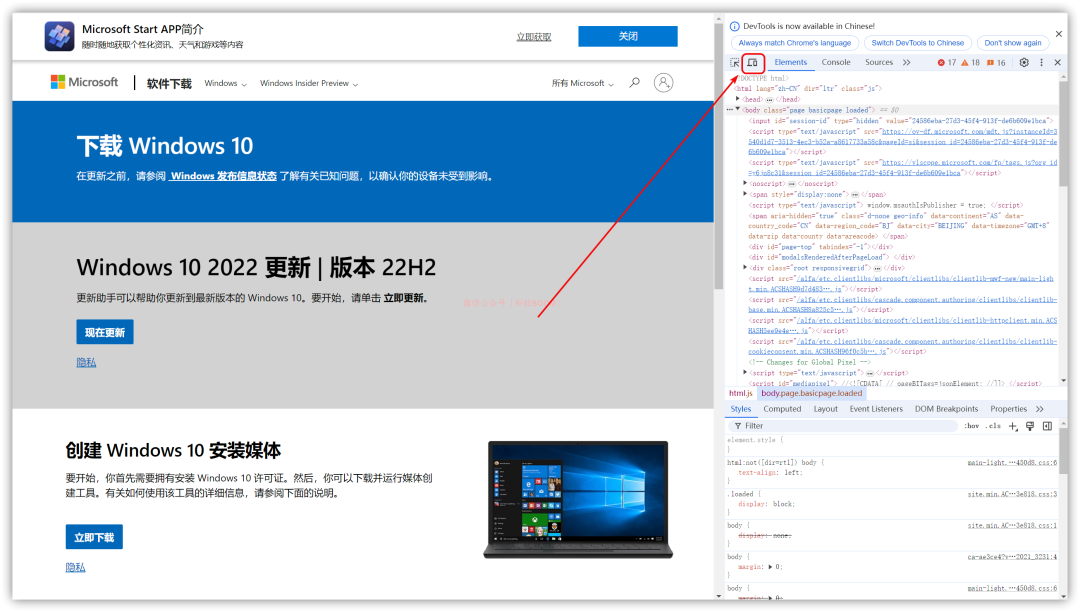Select the html lang="zh-CN" line
1080x612 pixels.
click(x=807, y=89)
